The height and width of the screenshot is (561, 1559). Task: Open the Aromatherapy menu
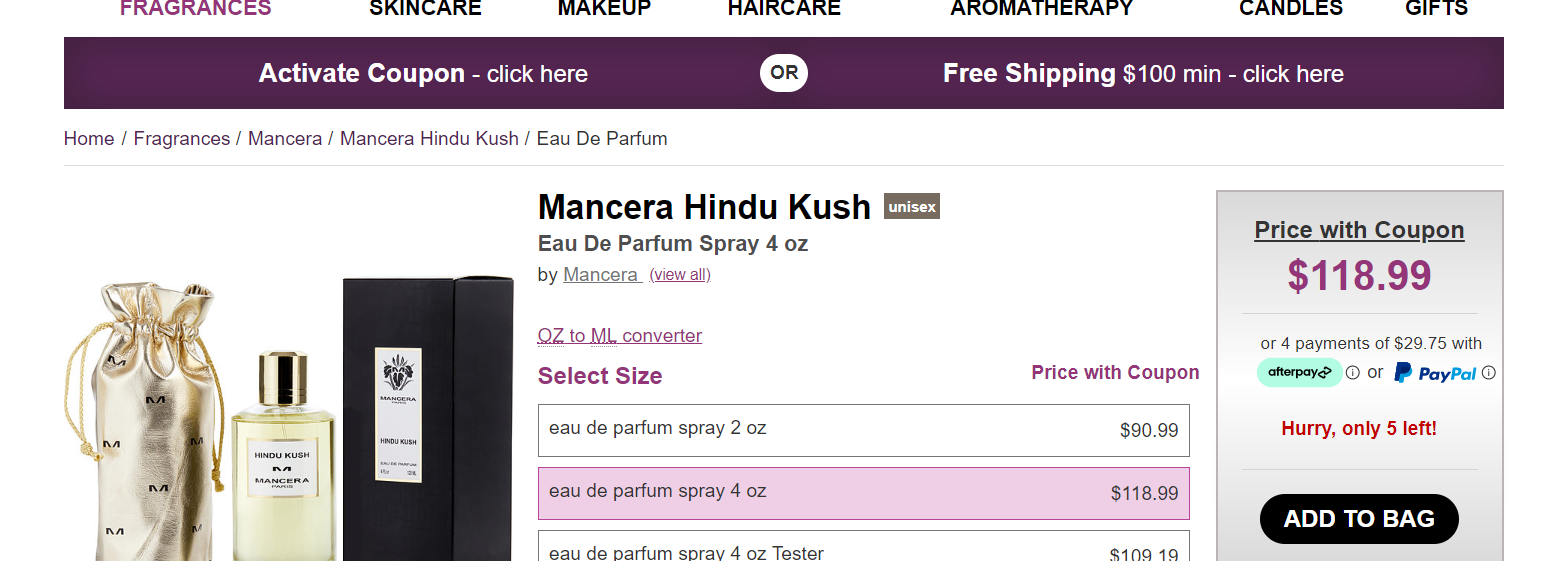(x=1041, y=9)
